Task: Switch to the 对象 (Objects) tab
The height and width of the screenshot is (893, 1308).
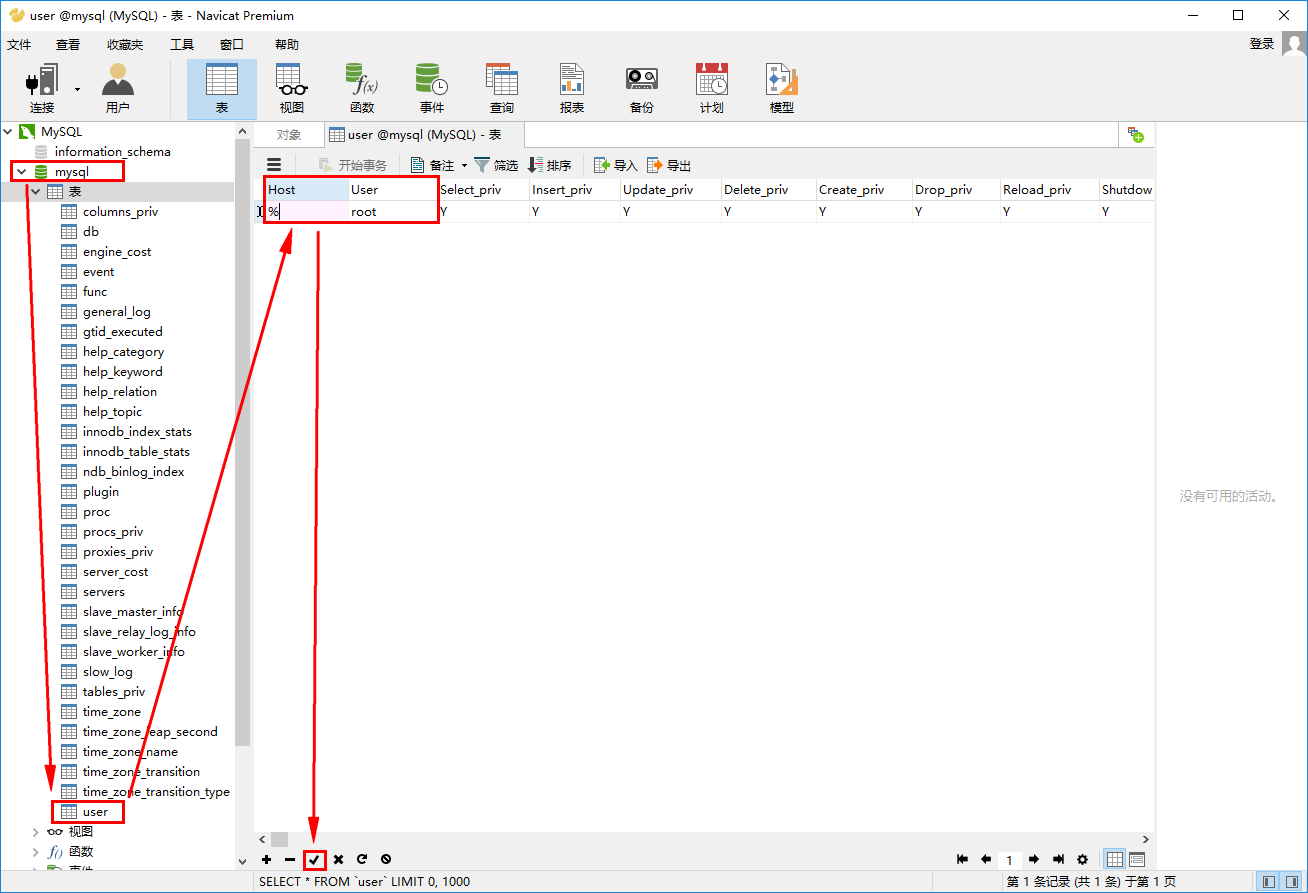Action: [289, 135]
